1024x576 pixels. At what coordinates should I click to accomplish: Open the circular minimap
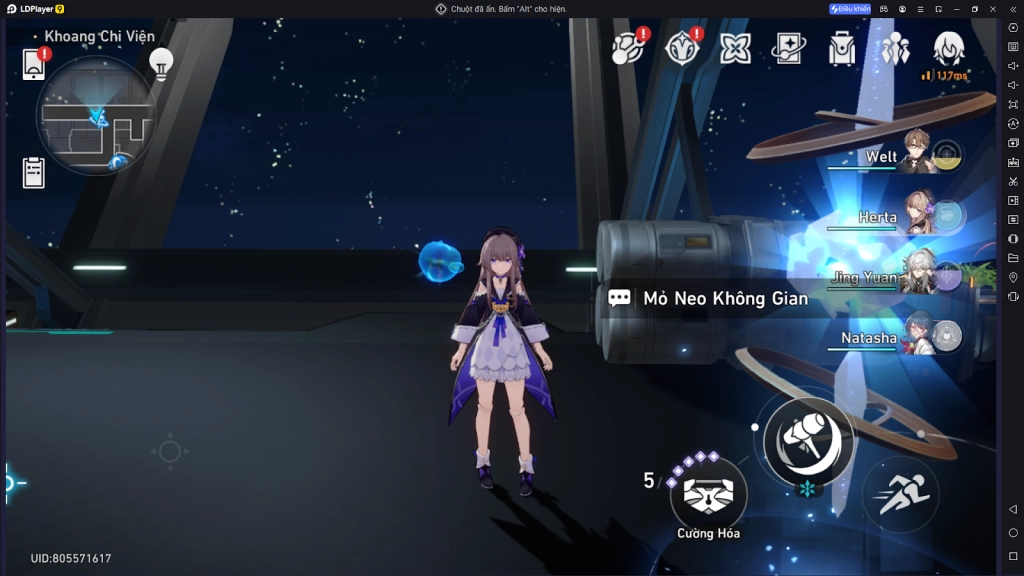[96, 116]
